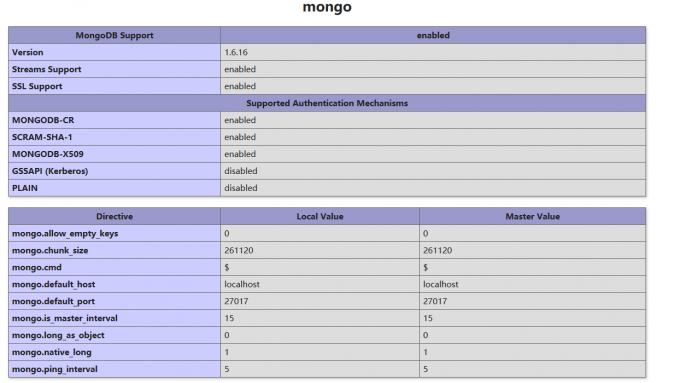Select 'mongo.default_host' directive
The width and height of the screenshot is (680, 383).
tap(53, 284)
